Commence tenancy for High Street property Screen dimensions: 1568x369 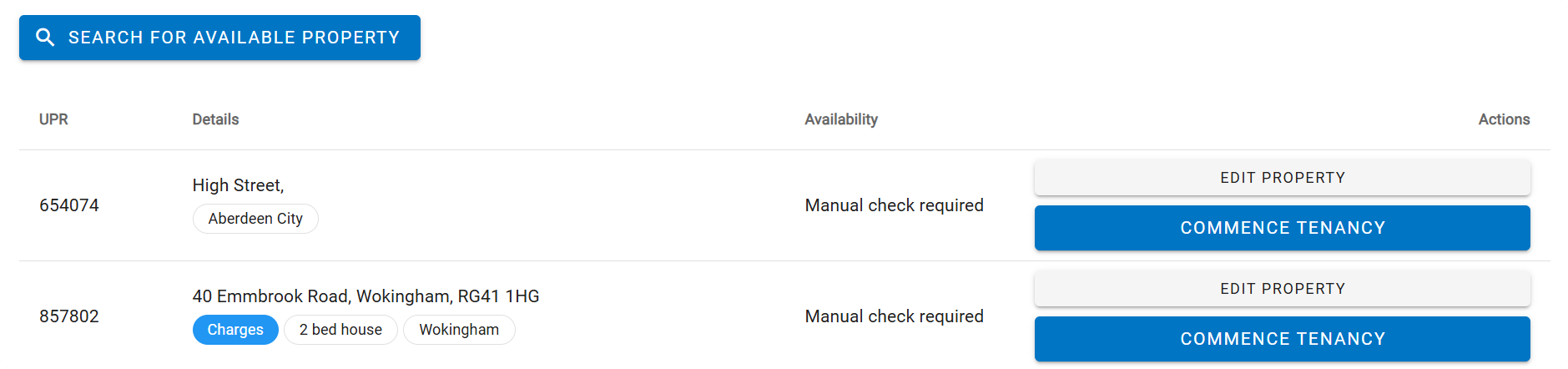click(x=1282, y=228)
